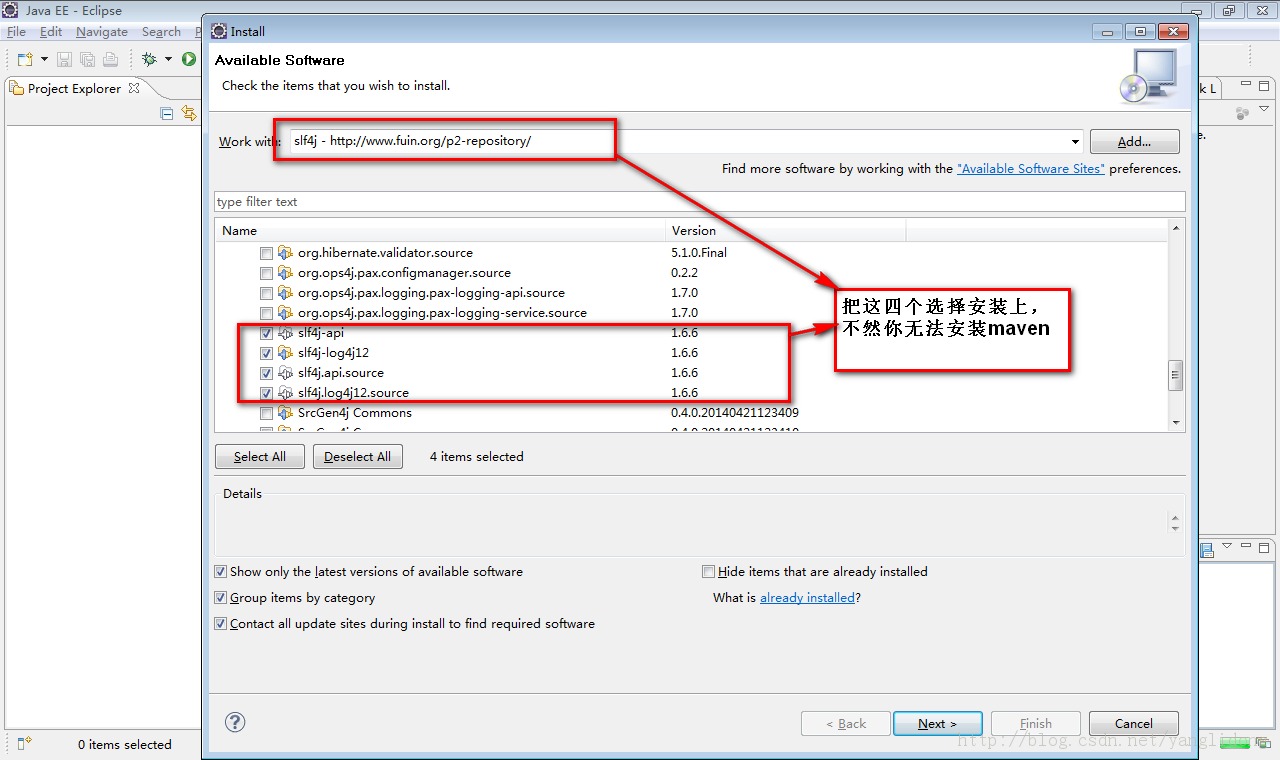Image resolution: width=1280 pixels, height=760 pixels.
Task: Click the grey circles icon in right panel
Action: pos(1242,114)
